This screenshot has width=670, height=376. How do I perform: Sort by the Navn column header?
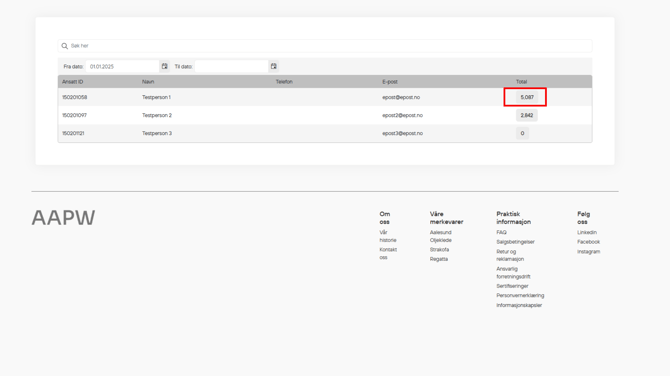(148, 82)
